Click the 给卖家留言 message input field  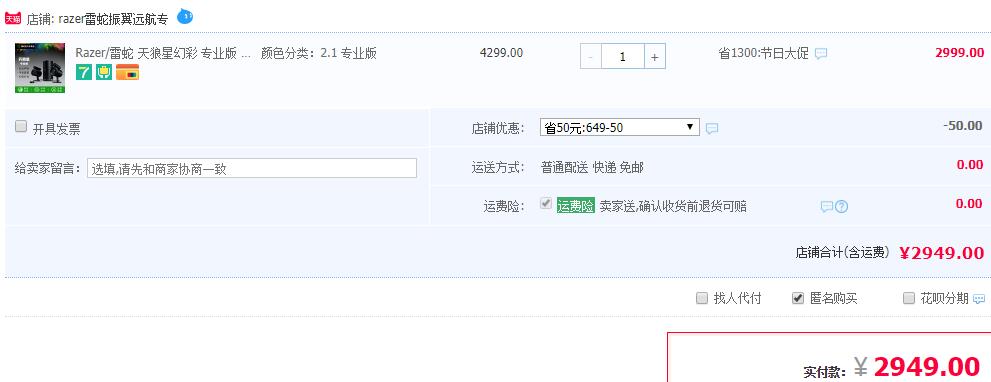tap(252, 168)
